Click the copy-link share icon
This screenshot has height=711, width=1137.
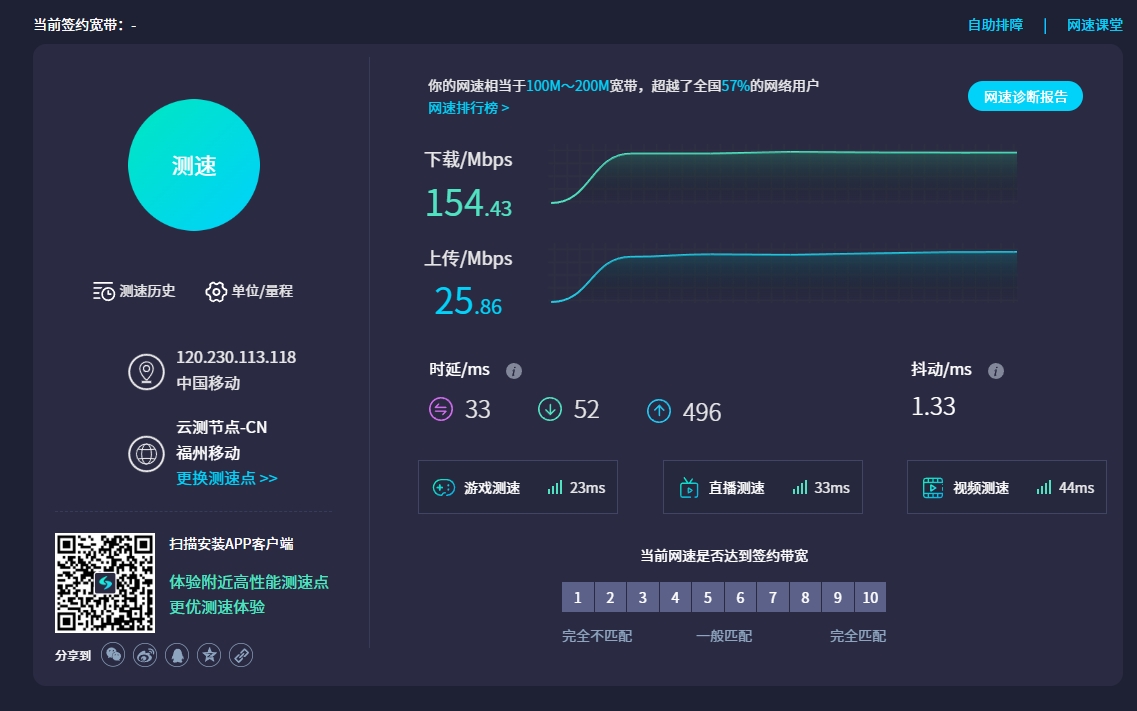239,655
